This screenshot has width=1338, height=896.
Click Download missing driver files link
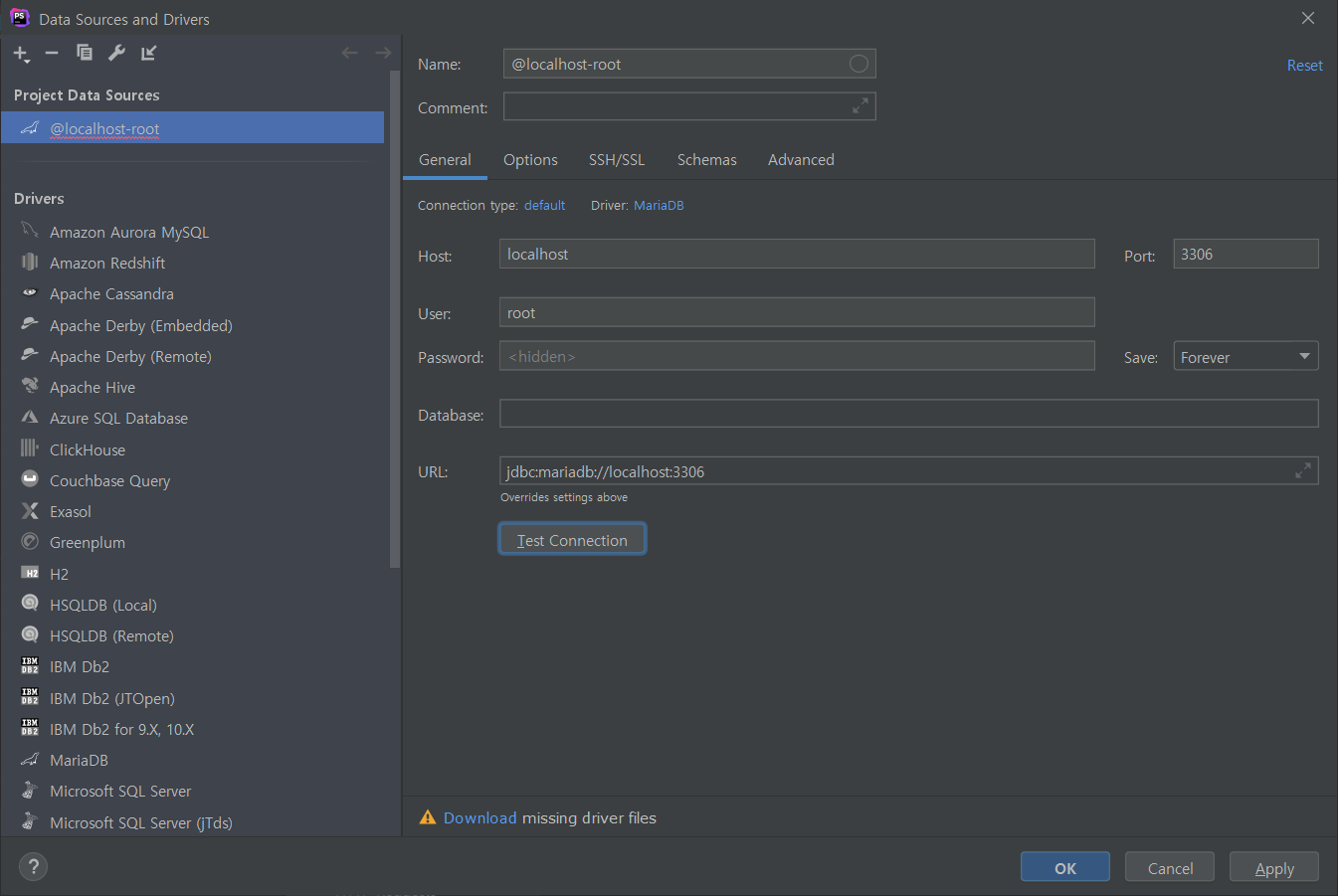coord(479,817)
